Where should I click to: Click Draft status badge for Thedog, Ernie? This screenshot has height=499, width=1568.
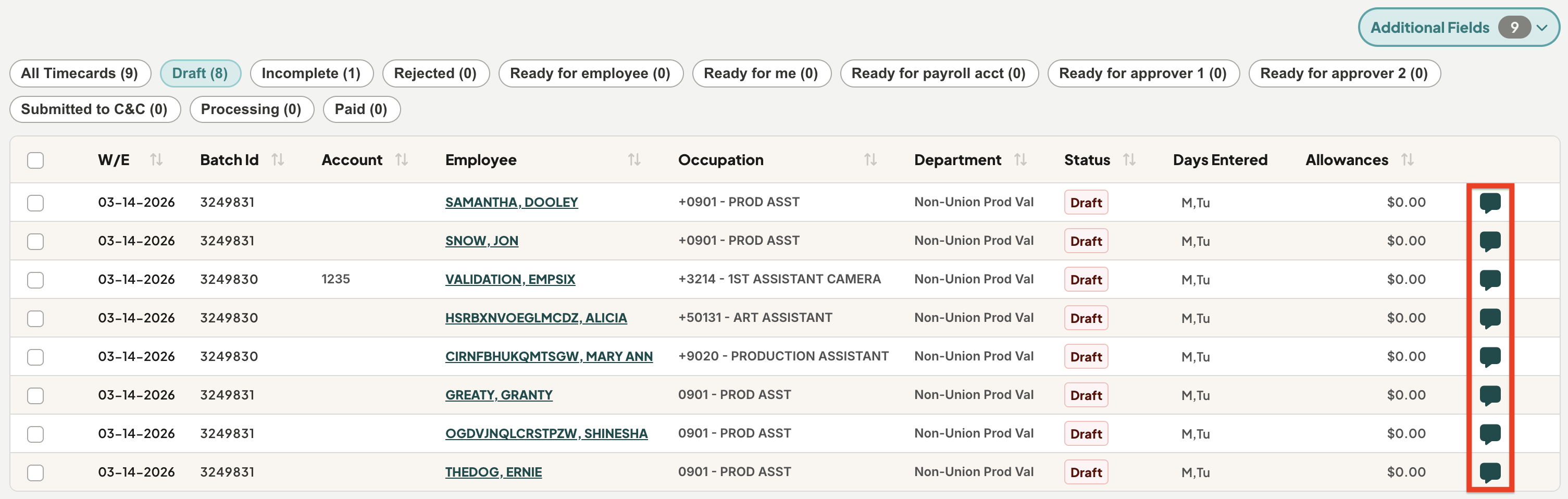1086,473
